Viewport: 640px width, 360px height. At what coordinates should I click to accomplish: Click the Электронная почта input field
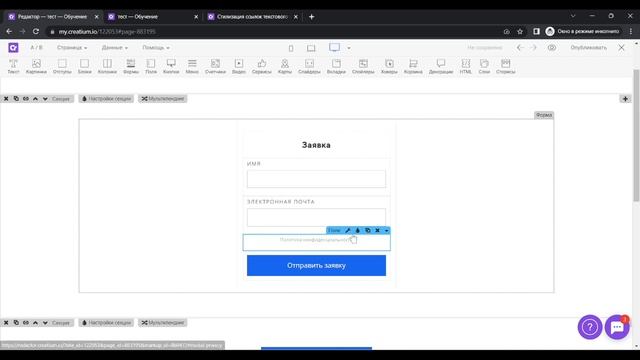tap(316, 217)
